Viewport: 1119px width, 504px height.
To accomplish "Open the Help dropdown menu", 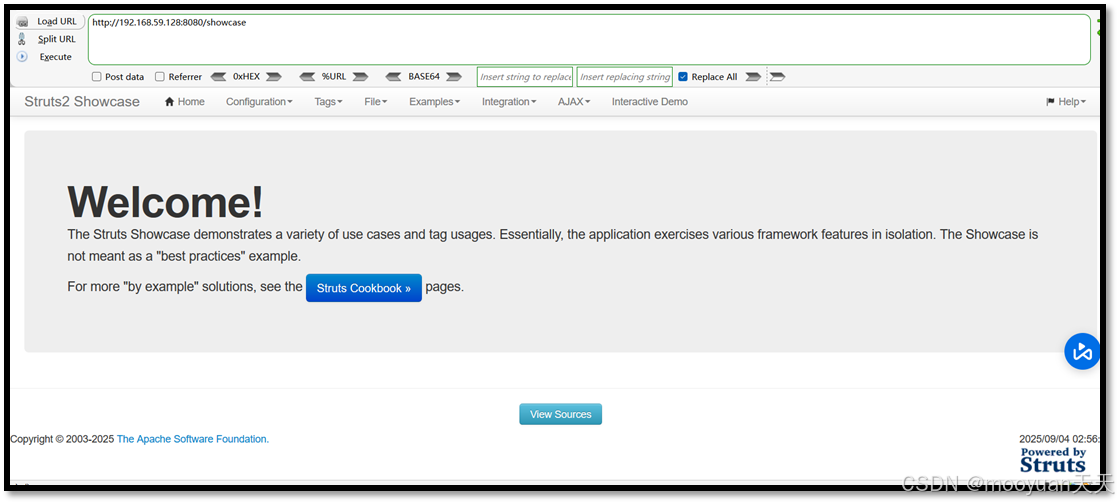I will [1066, 101].
